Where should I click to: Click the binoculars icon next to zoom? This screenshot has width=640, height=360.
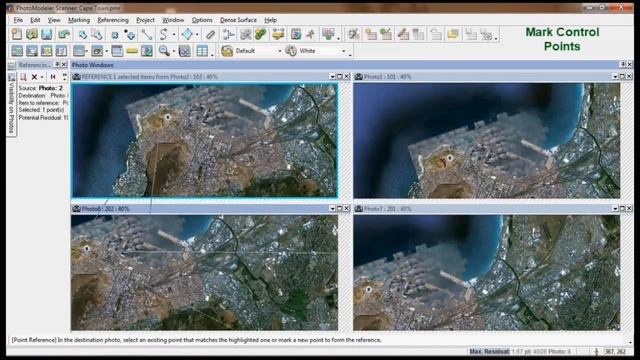(184, 51)
